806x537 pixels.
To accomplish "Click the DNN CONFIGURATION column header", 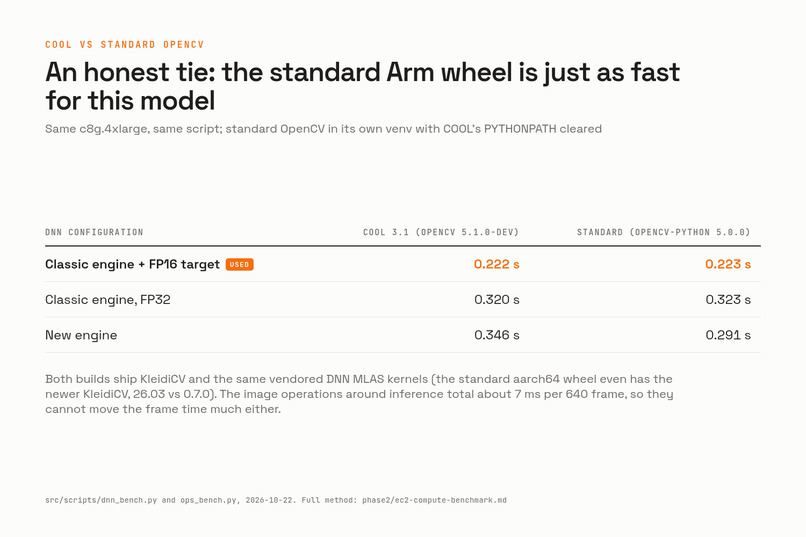I will 94,232.
